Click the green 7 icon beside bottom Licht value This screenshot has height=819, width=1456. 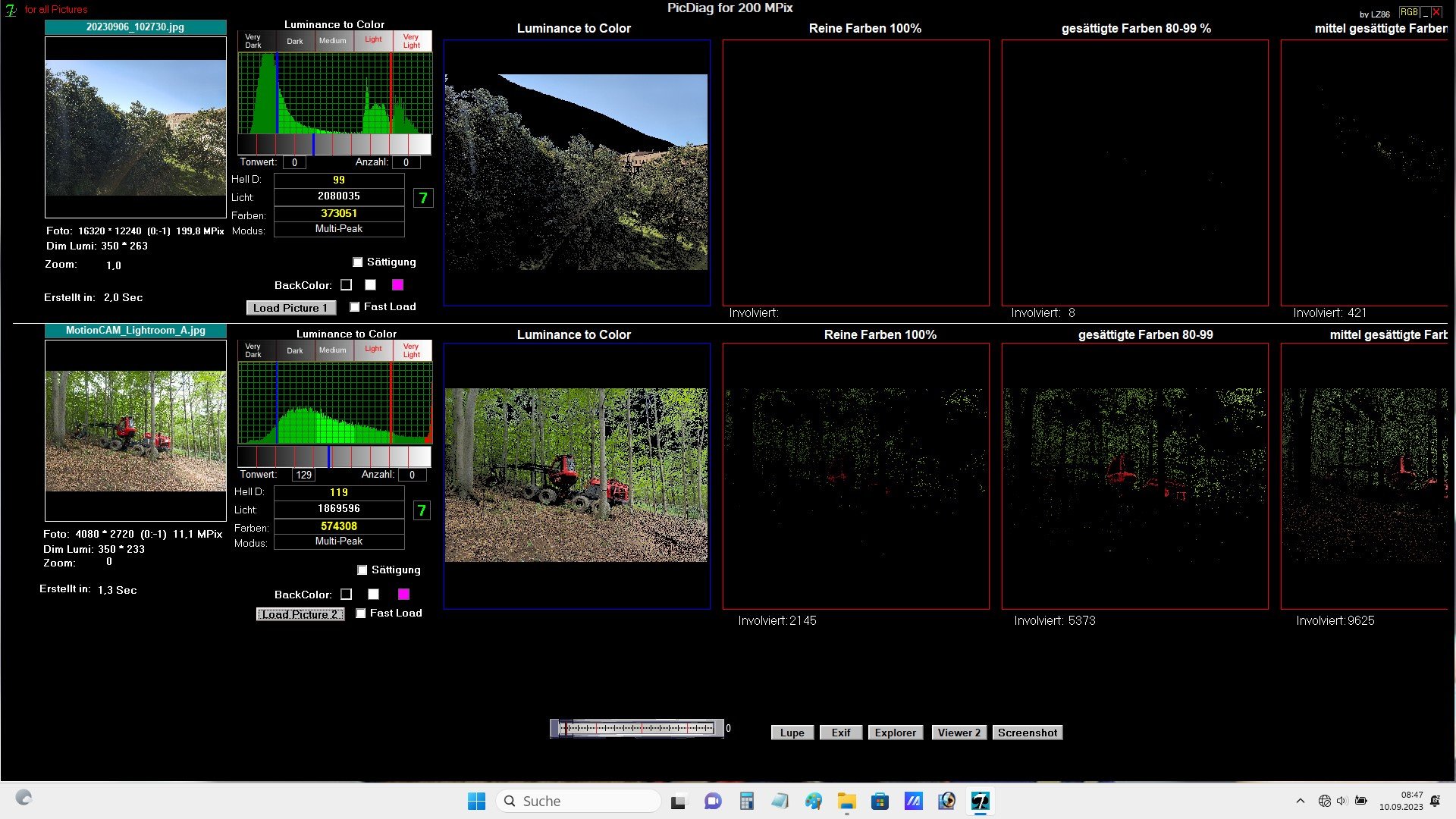click(x=422, y=510)
